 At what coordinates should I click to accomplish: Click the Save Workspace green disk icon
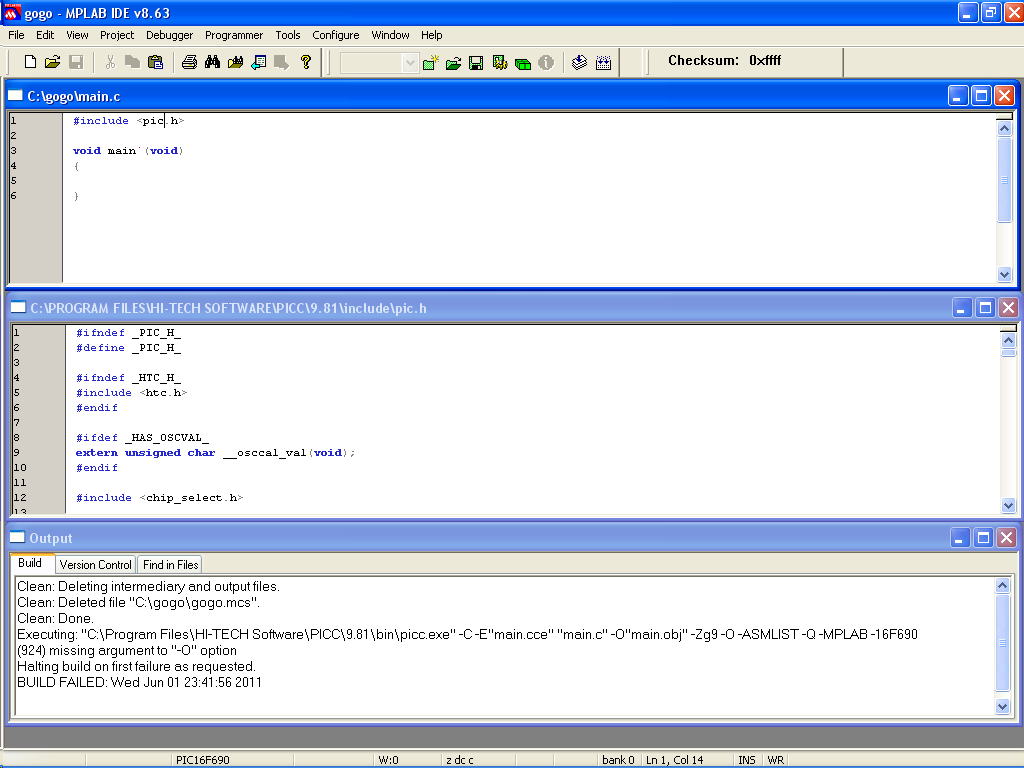pyautogui.click(x=476, y=63)
